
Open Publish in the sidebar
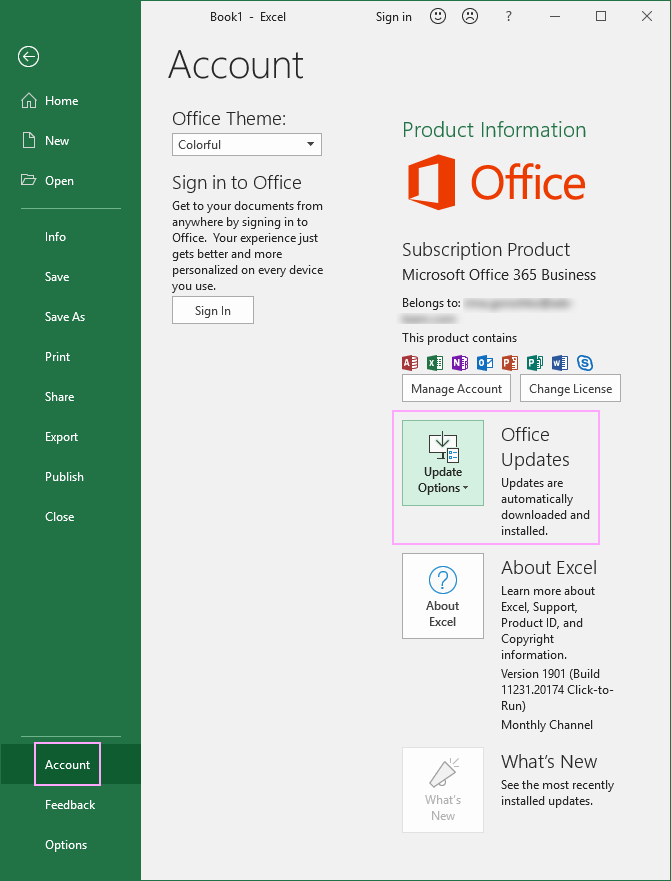[x=64, y=476]
